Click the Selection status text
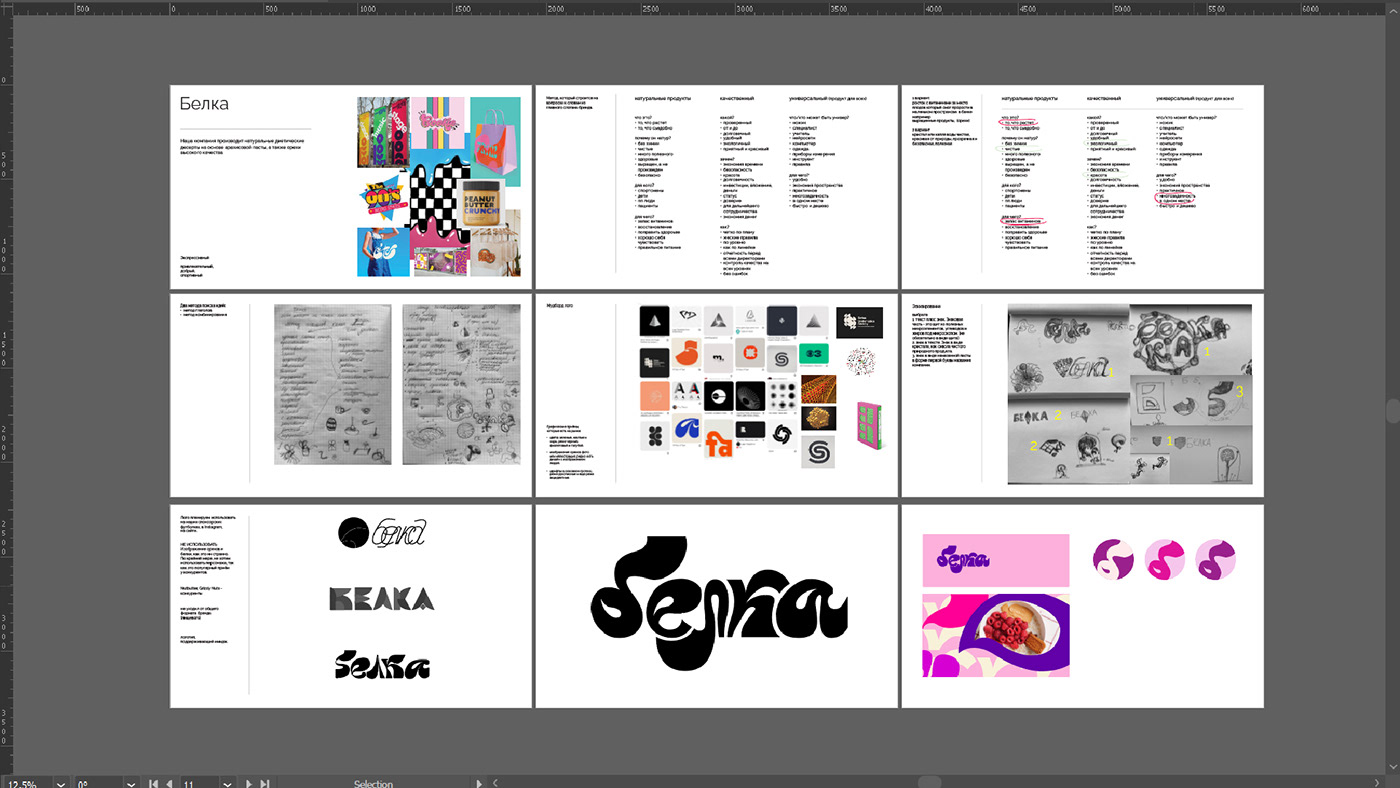The image size is (1400, 788). click(373, 783)
